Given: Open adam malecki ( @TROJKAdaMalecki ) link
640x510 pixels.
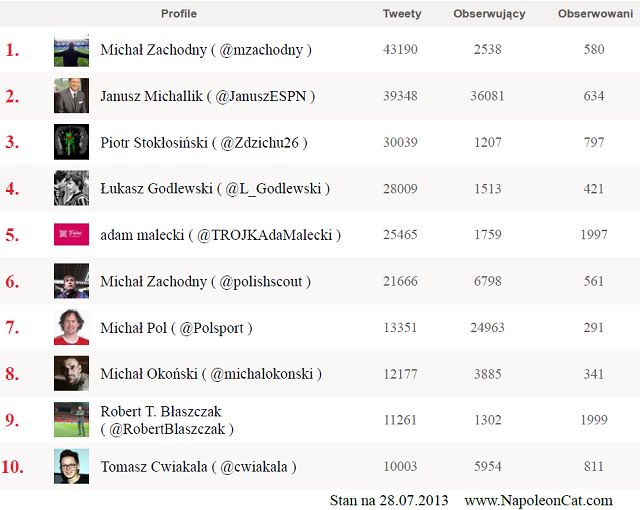Looking at the screenshot, I should [220, 236].
